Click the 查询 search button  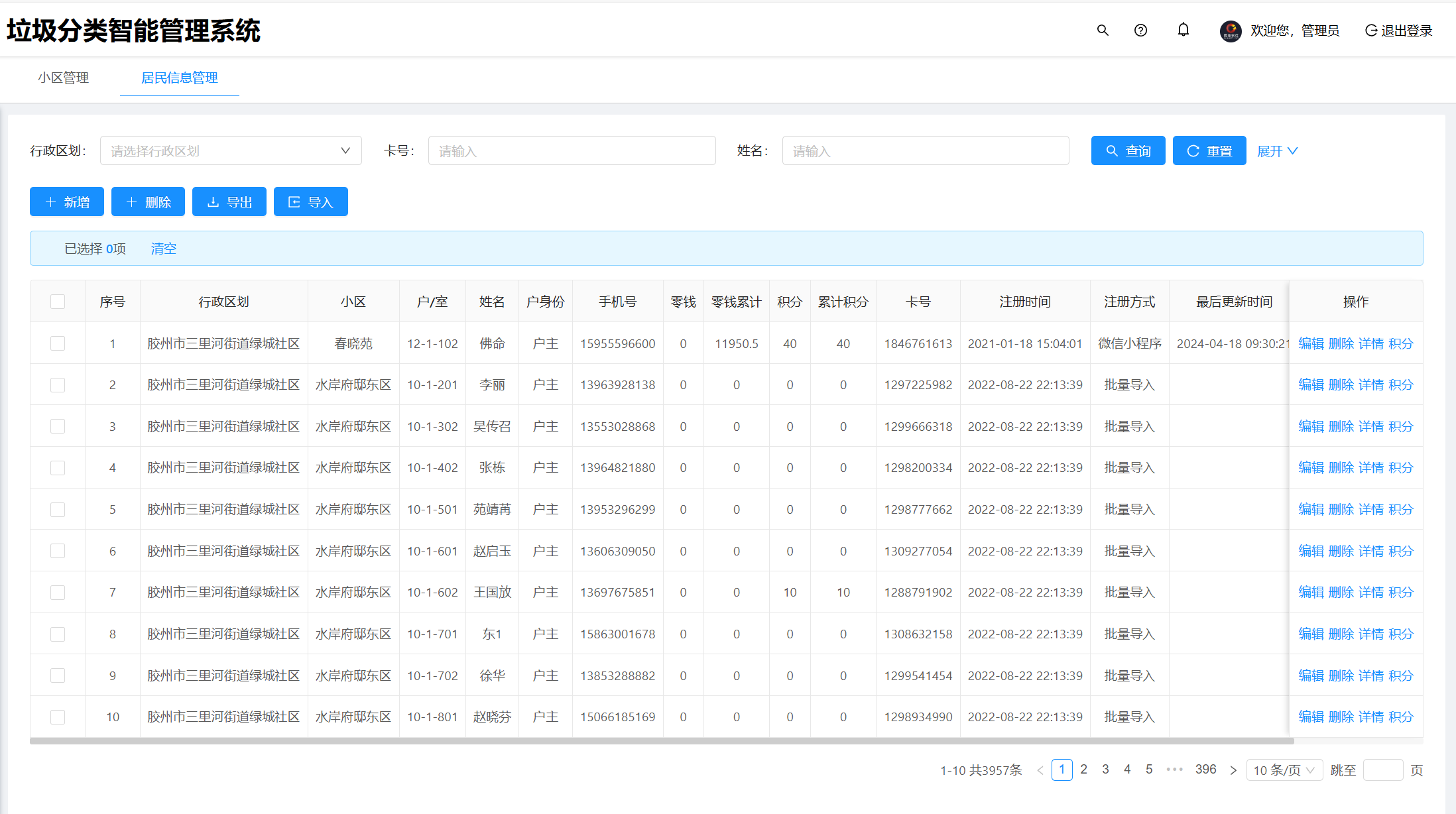coord(1128,151)
